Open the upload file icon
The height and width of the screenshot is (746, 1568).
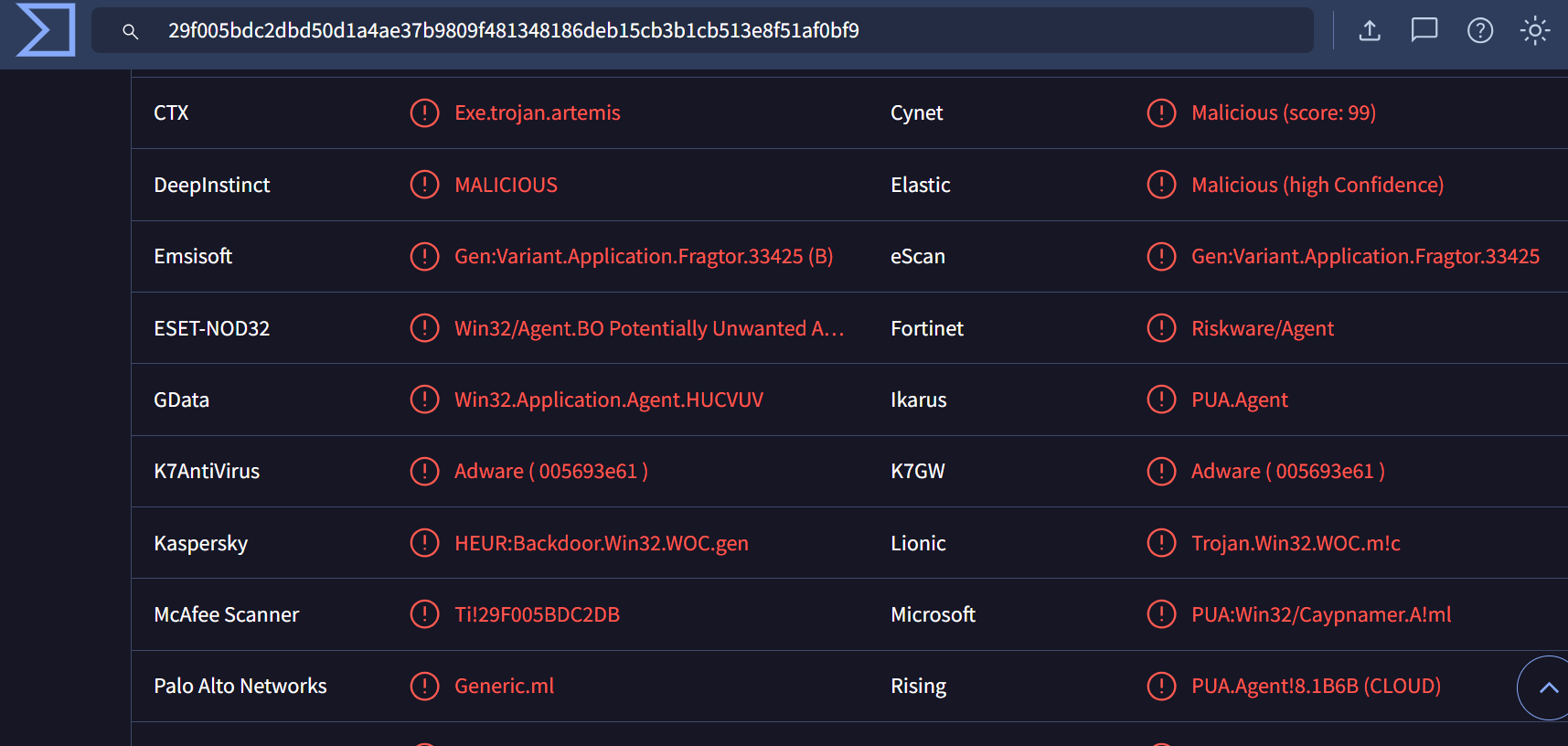[x=1370, y=31]
